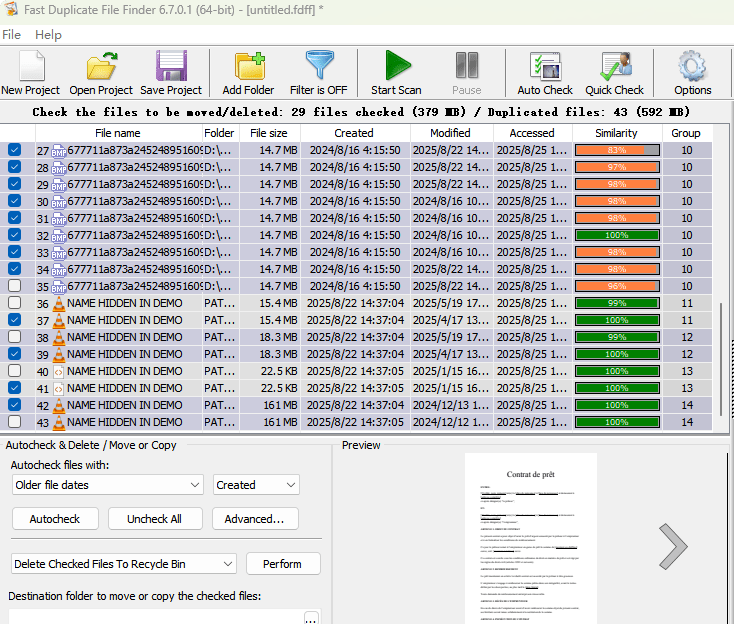This screenshot has height=624, width=734.
Task: Uncheck the file in row 27
Action: coord(15,150)
